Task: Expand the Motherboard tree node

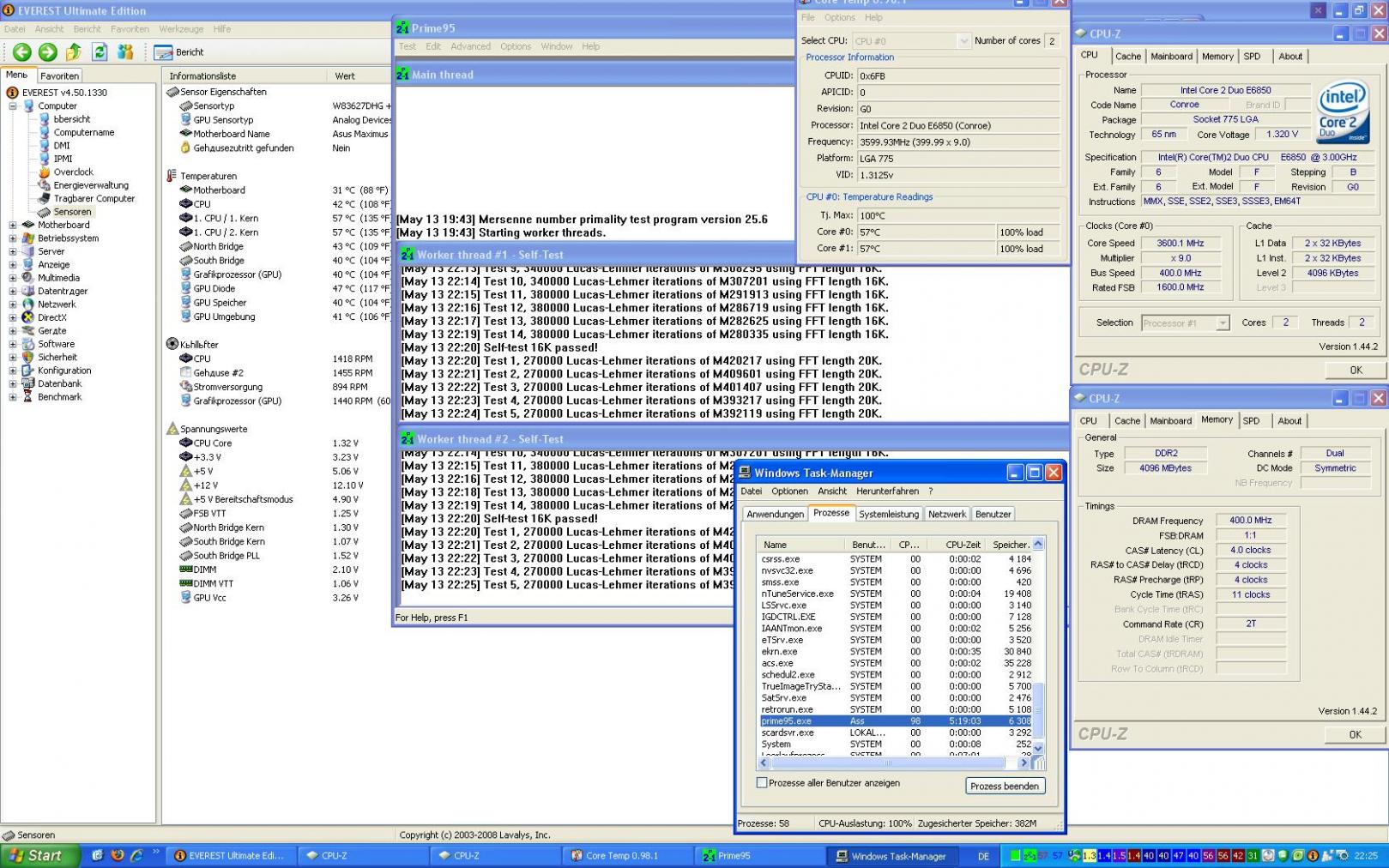Action: coord(13,225)
